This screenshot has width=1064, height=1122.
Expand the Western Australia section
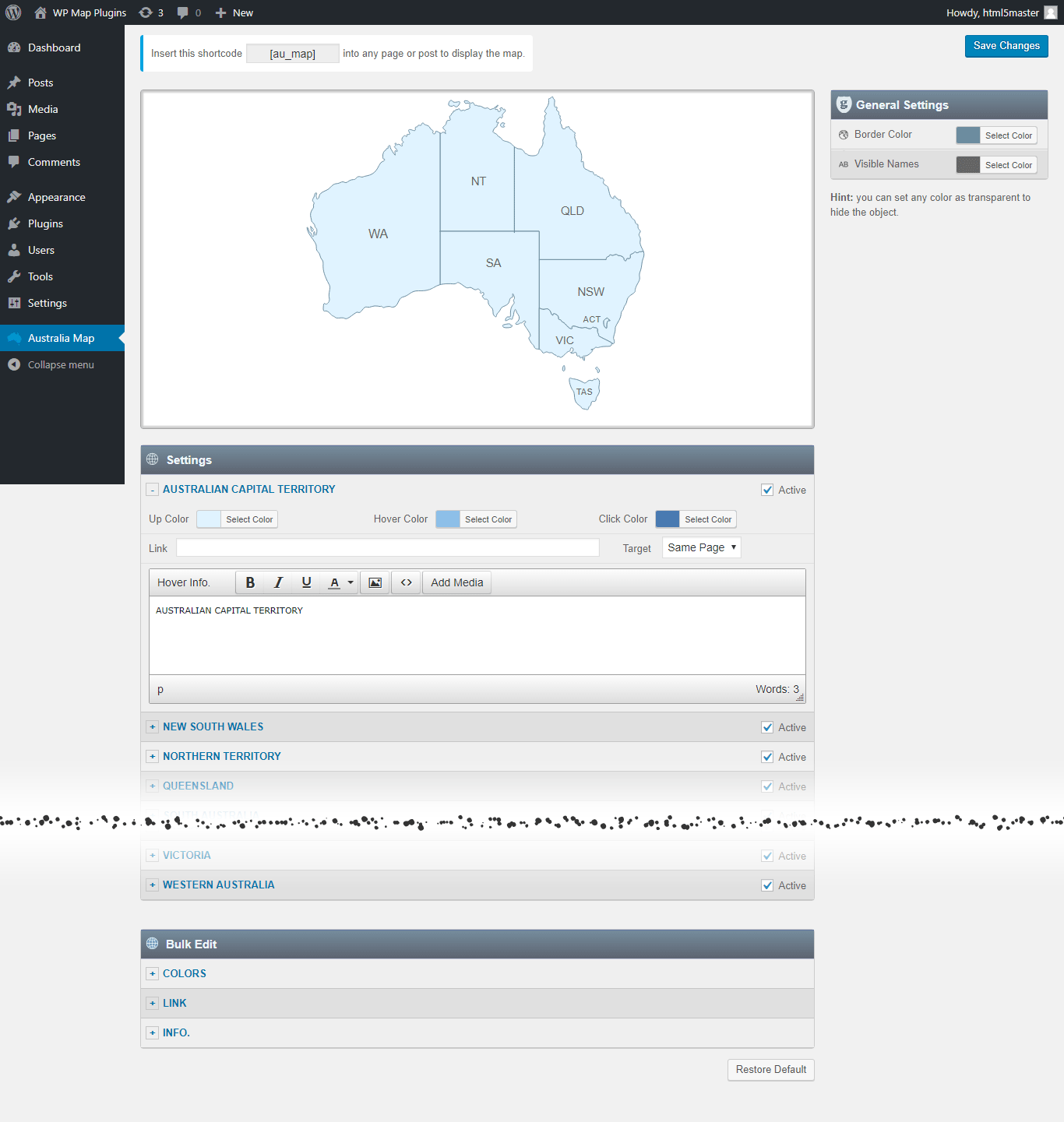coord(153,885)
